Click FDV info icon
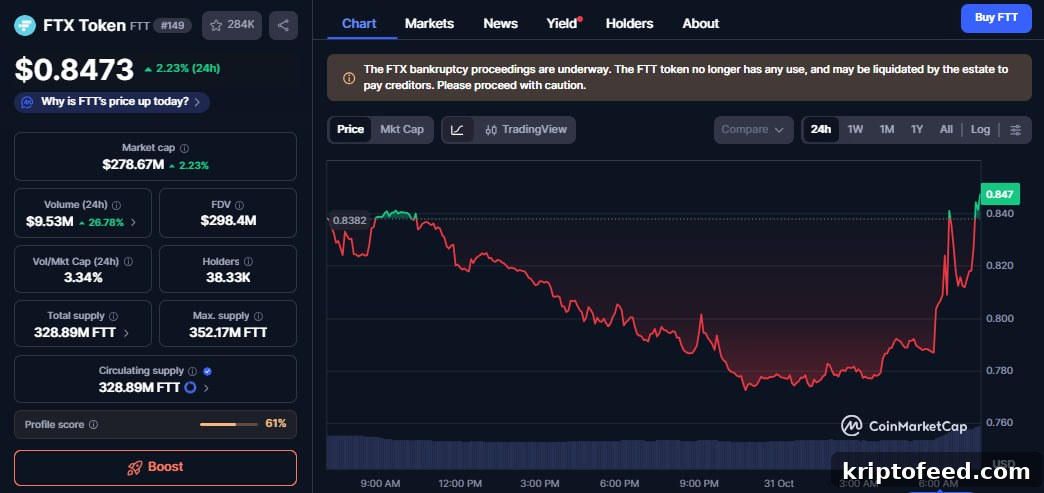Screen dimensions: 1044x493 240,205
